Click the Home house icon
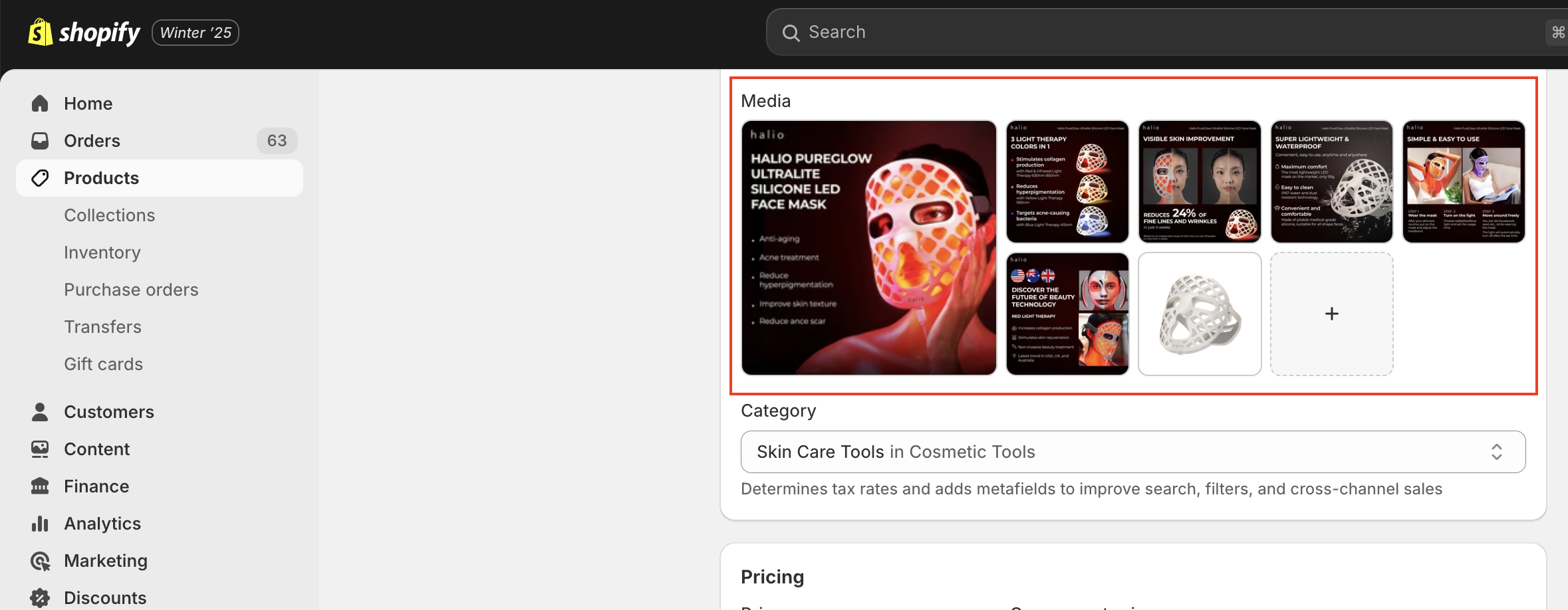The image size is (1568, 610). (x=40, y=104)
